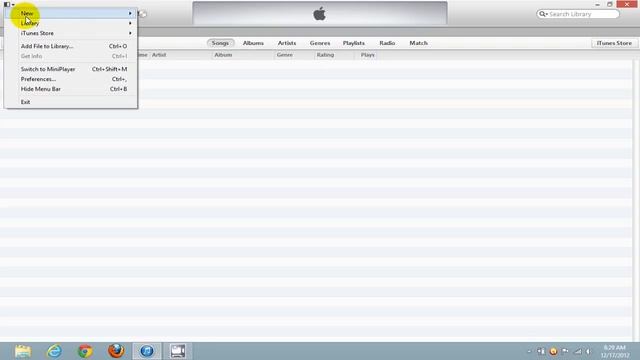Click the orange round tray icon
The image size is (640, 360).
coord(553,351)
